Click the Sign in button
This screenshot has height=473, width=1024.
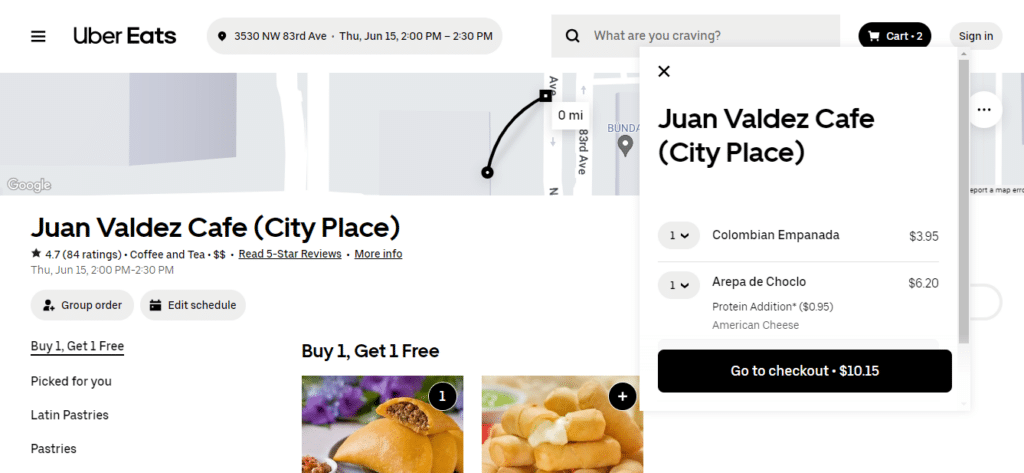click(x=976, y=36)
